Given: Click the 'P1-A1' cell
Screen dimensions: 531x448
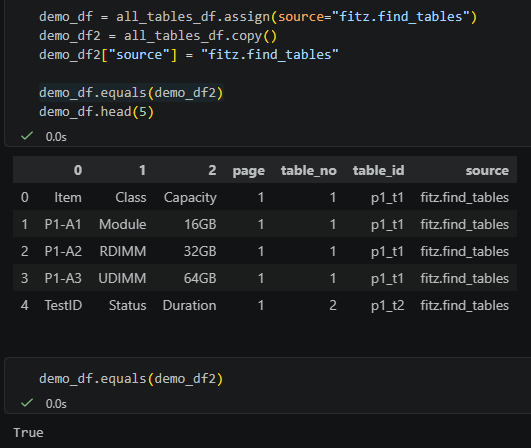Looking at the screenshot, I should pos(63,224).
